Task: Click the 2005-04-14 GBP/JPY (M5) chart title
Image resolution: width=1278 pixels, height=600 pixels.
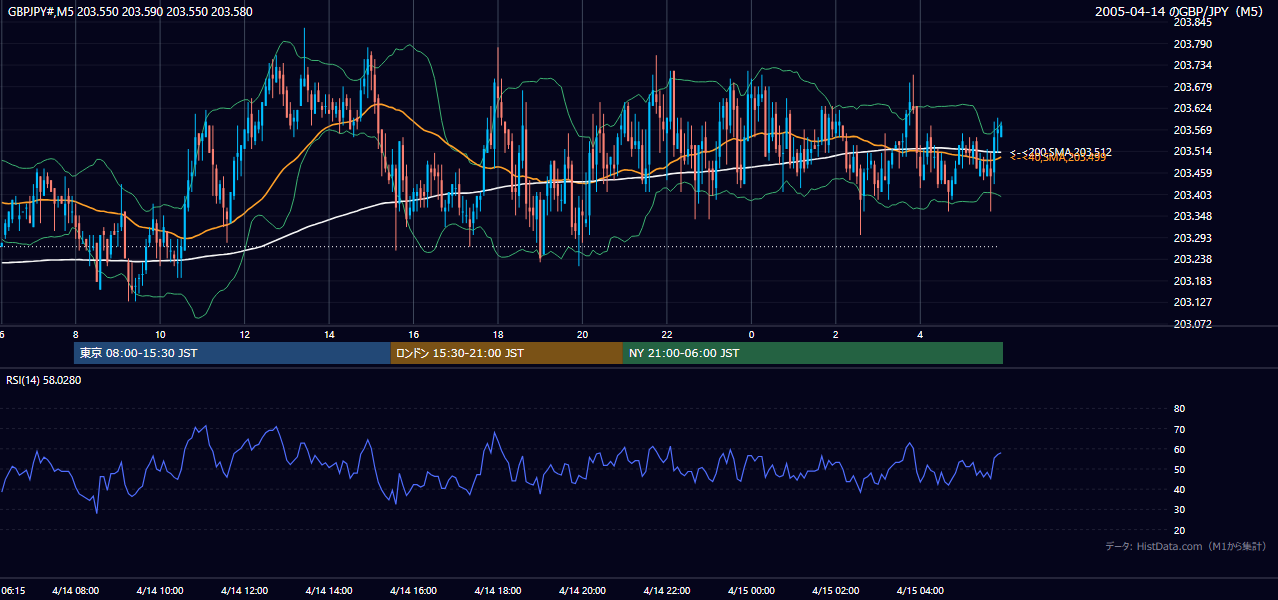Action: click(x=1180, y=11)
